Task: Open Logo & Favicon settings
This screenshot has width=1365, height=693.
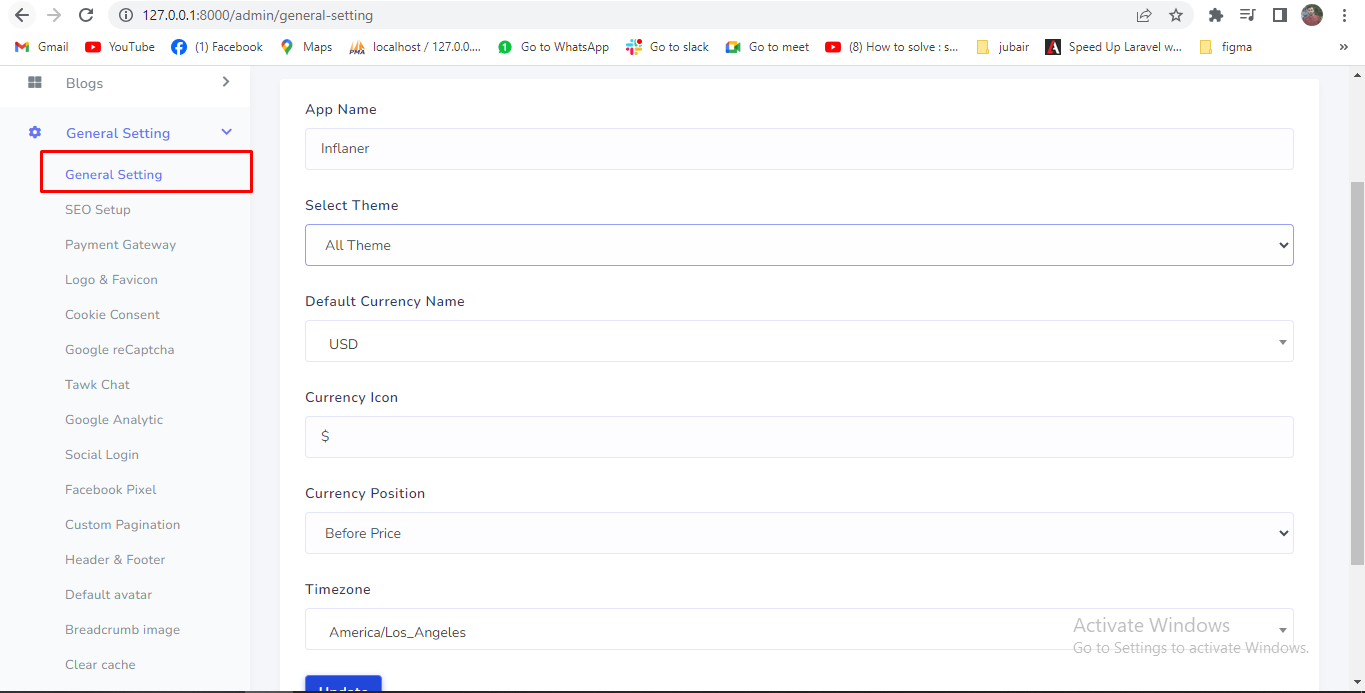Action: [111, 280]
